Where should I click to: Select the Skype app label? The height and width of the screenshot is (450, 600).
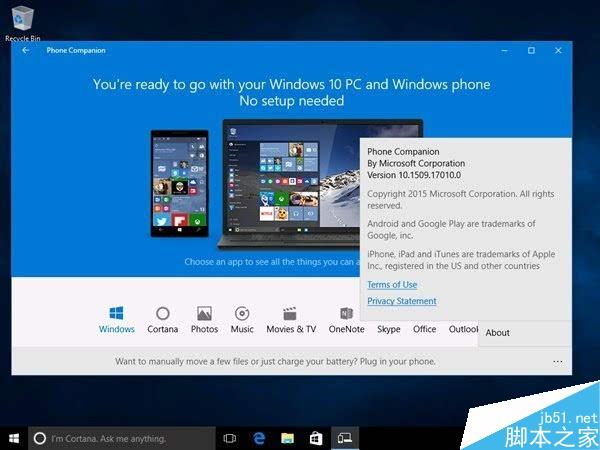(388, 329)
